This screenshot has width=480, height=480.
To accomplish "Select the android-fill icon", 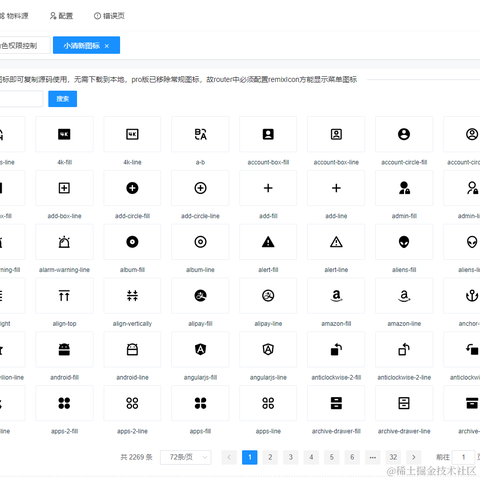I will (x=64, y=349).
